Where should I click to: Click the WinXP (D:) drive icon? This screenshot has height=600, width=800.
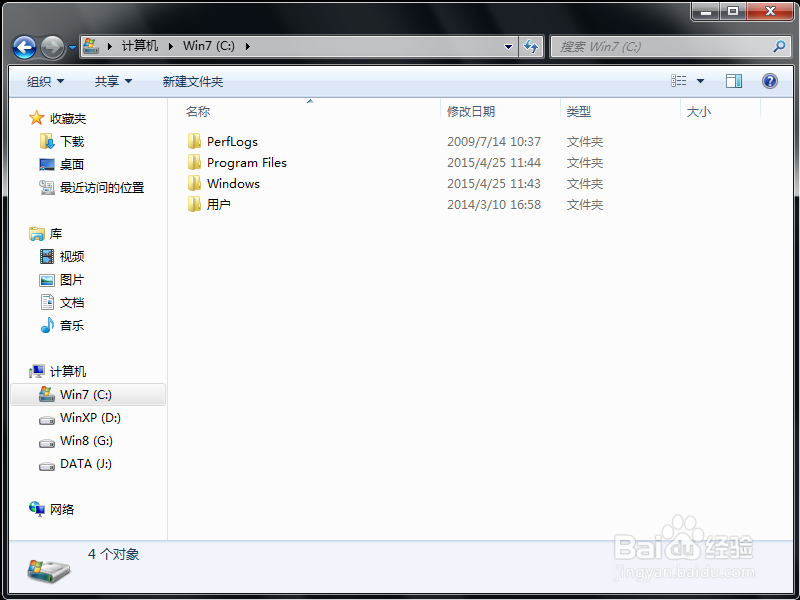(47, 419)
